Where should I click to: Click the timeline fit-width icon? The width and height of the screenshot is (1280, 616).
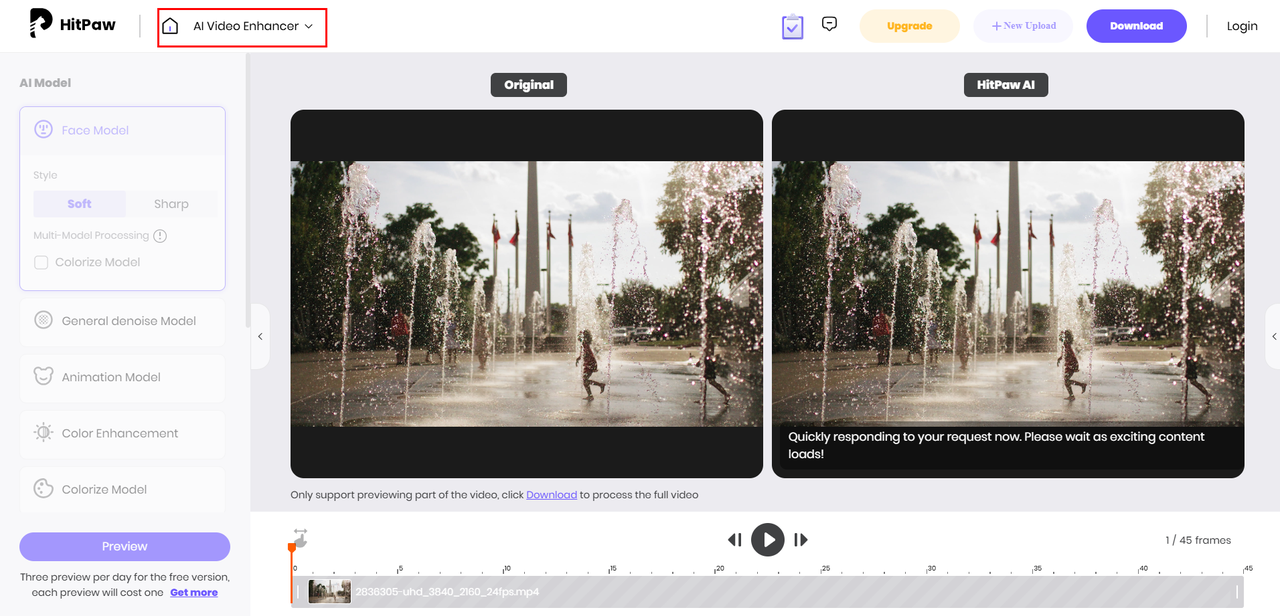[300, 537]
